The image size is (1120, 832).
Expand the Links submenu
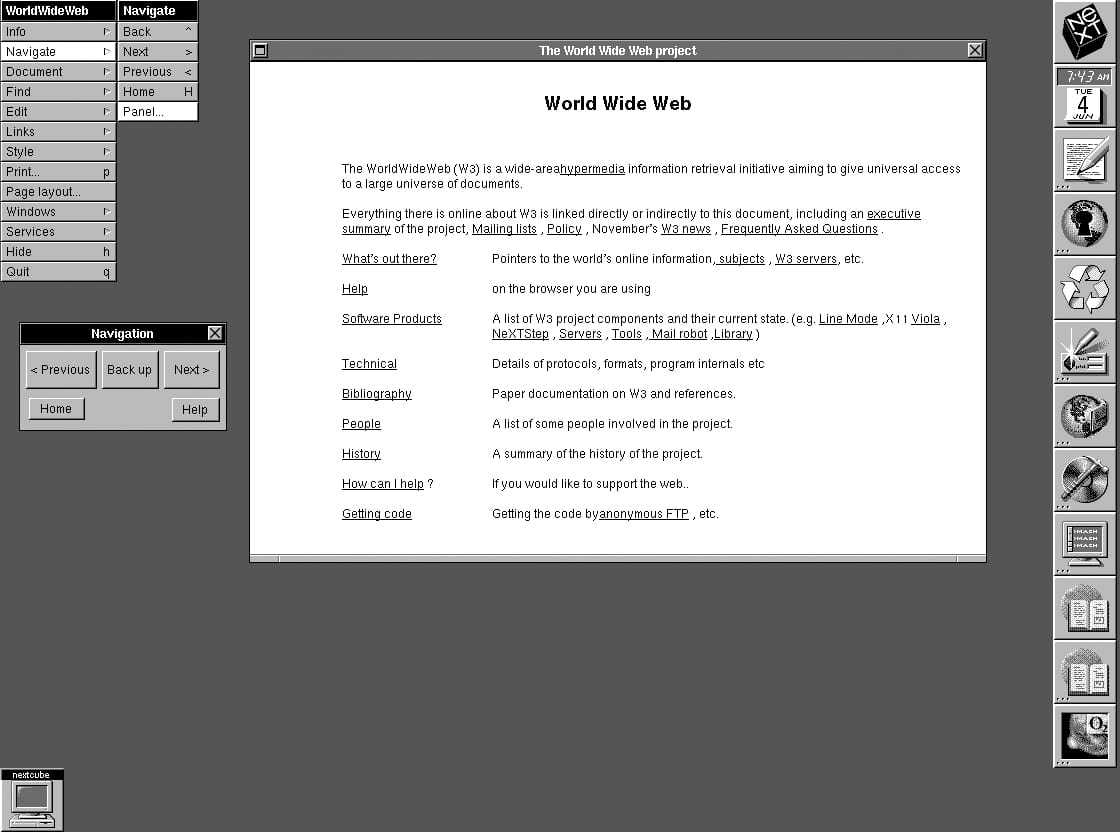tap(58, 131)
